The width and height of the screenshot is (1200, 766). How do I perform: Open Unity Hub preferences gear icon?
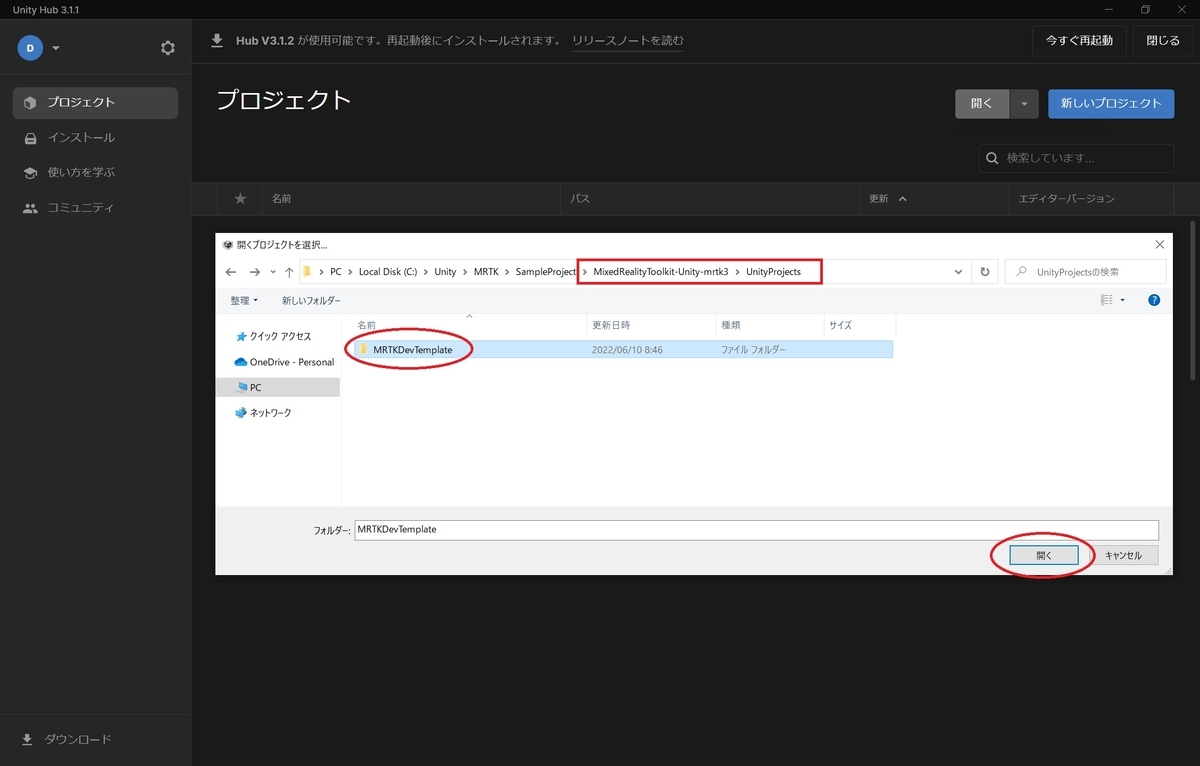(x=167, y=48)
